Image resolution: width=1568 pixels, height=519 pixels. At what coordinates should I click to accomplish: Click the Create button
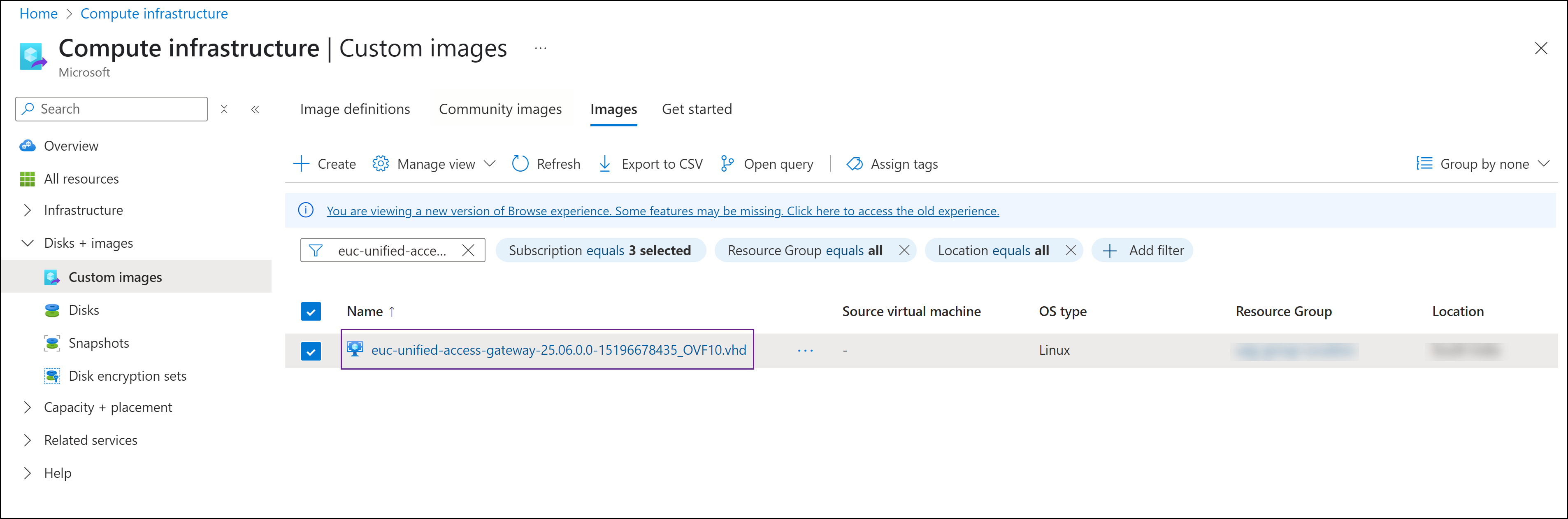[325, 164]
